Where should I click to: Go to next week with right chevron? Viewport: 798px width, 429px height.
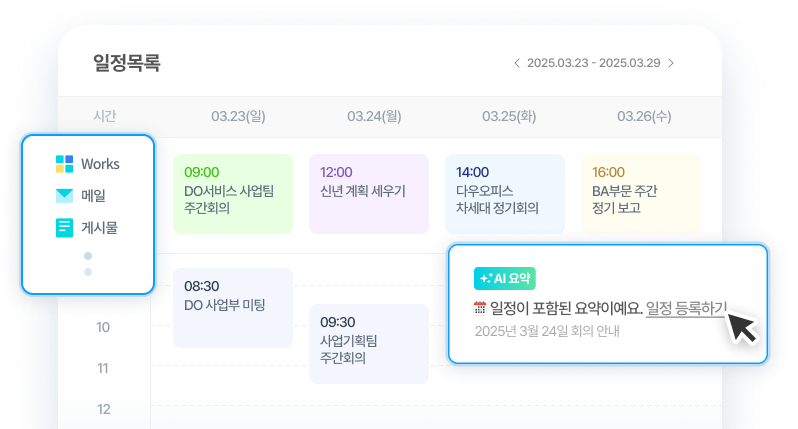[671, 63]
